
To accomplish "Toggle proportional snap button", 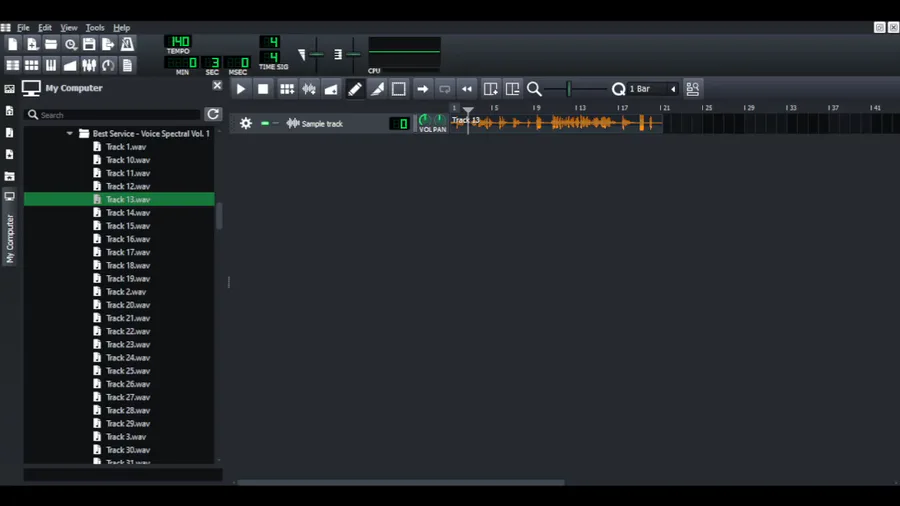I will coord(693,89).
